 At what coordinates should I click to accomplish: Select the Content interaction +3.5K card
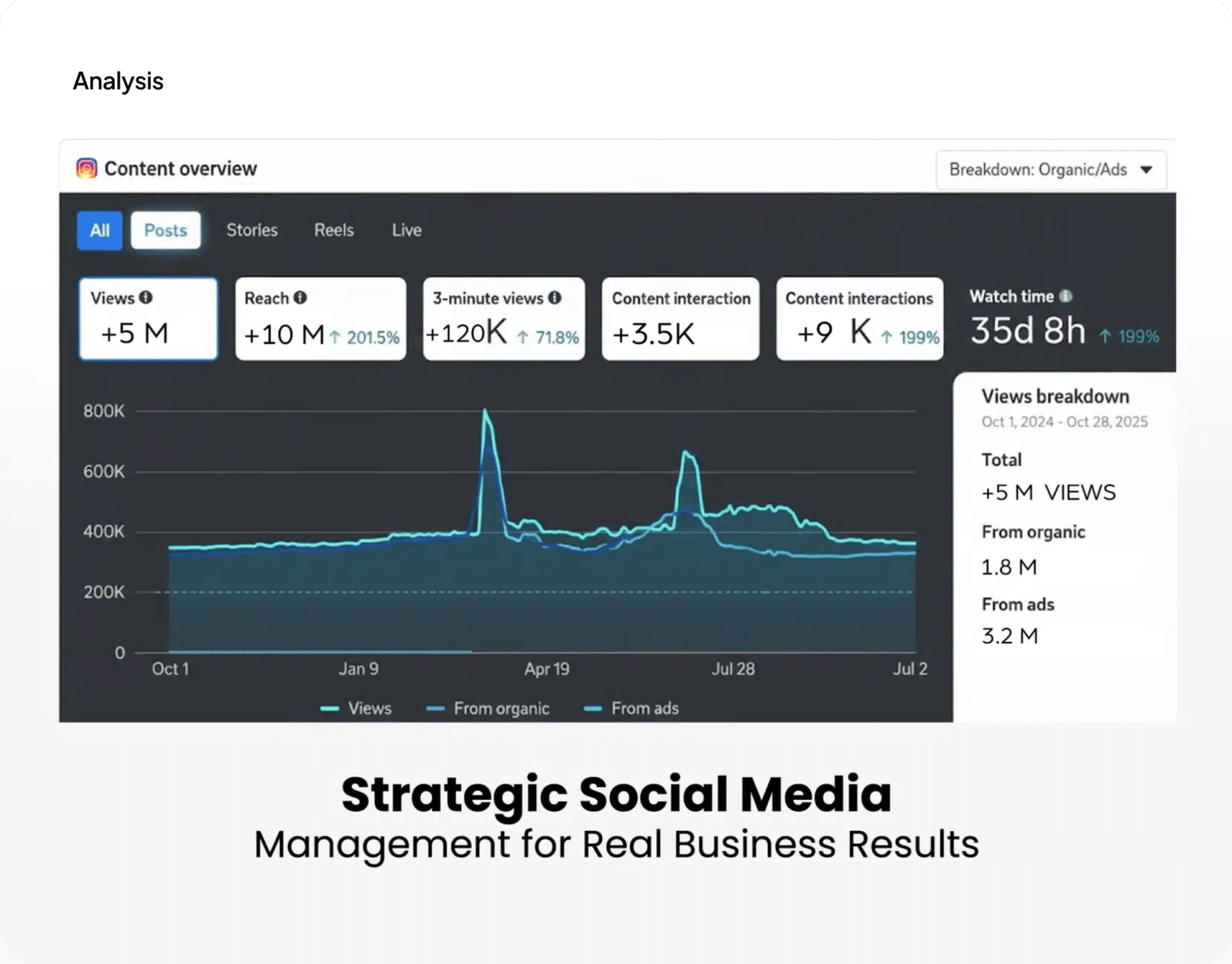681,319
